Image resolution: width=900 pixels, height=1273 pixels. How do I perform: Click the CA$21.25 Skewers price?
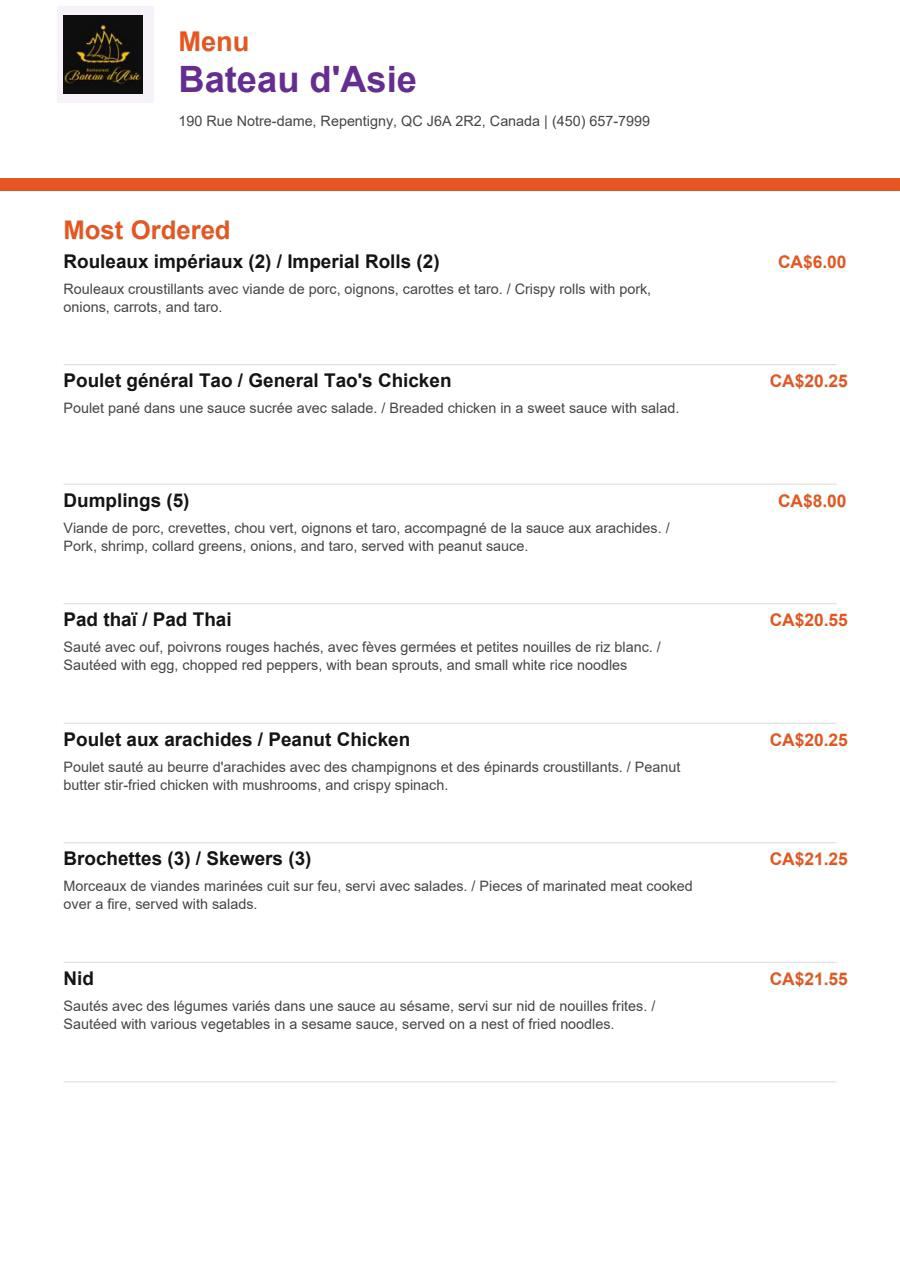[x=808, y=859]
